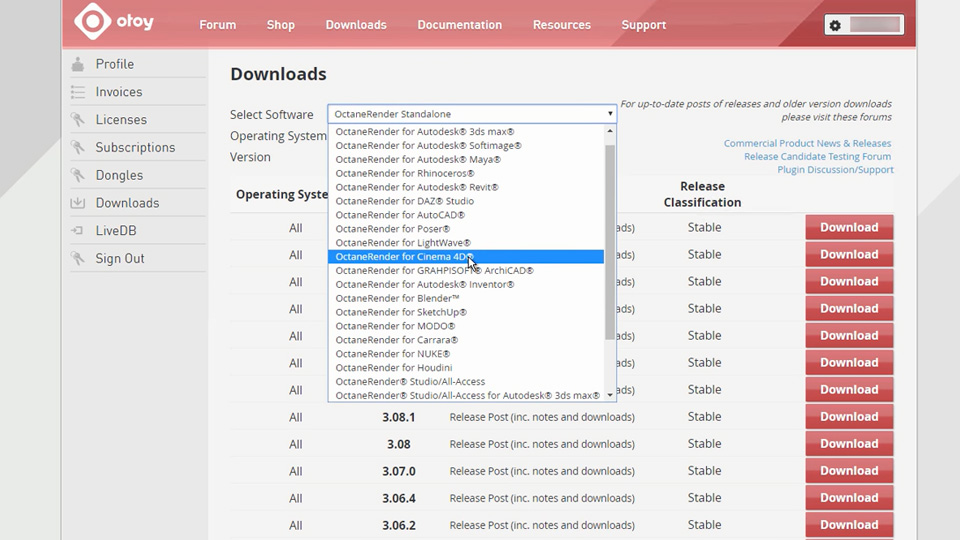960x540 pixels.
Task: Click the Dongles key icon
Action: pos(78,175)
